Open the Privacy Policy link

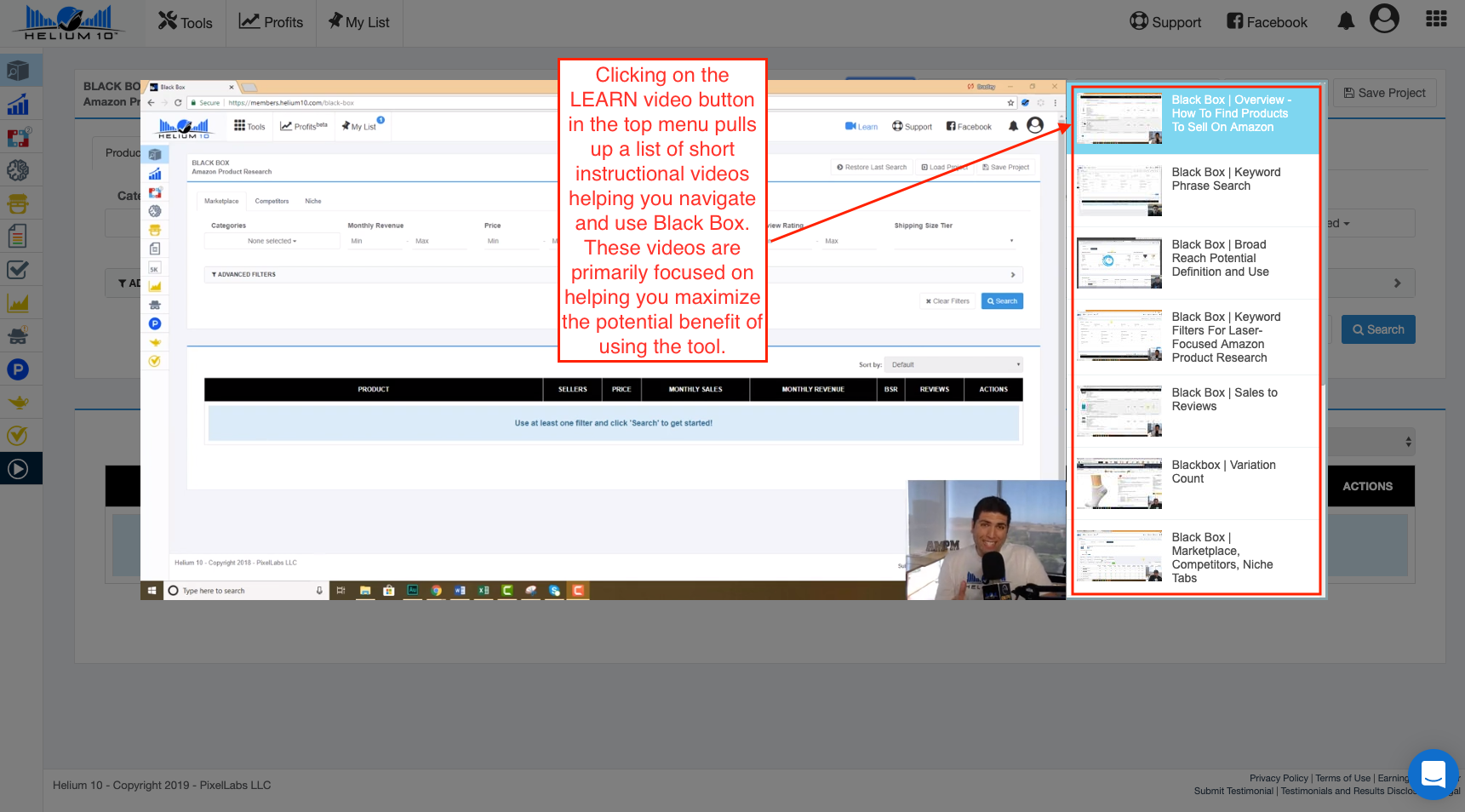point(1278,778)
